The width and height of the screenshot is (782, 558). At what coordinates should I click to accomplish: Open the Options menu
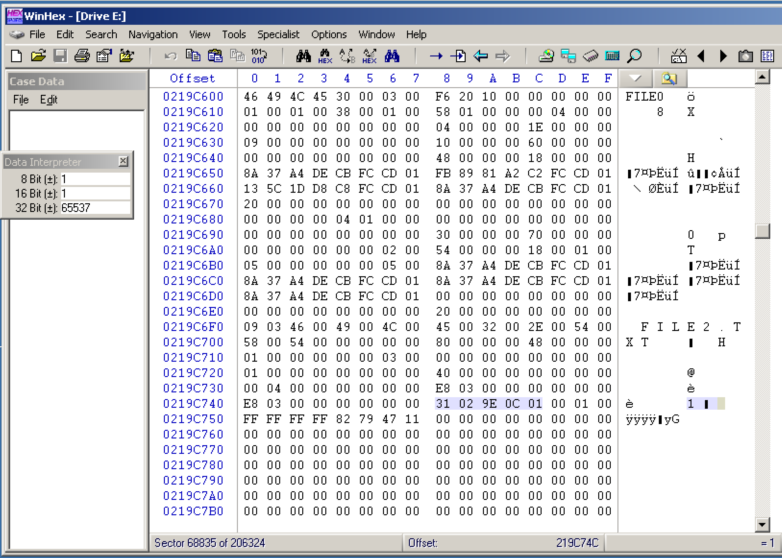[x=329, y=34]
